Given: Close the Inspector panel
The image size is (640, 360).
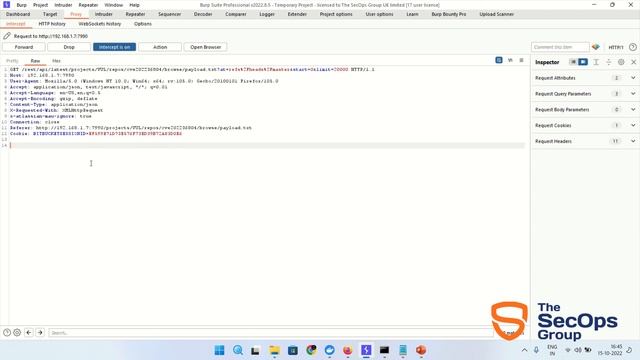Looking at the screenshot, I should pyautogui.click(x=633, y=62).
